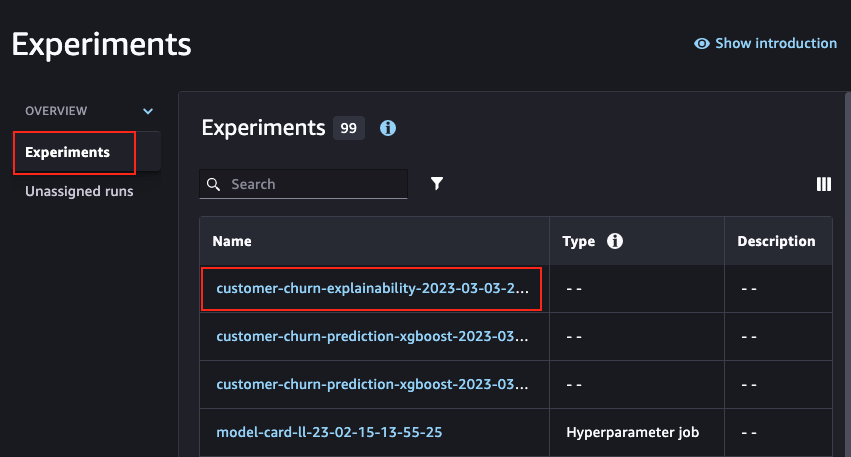
Task: Open Unassigned runs in the sidebar
Action: click(x=79, y=191)
